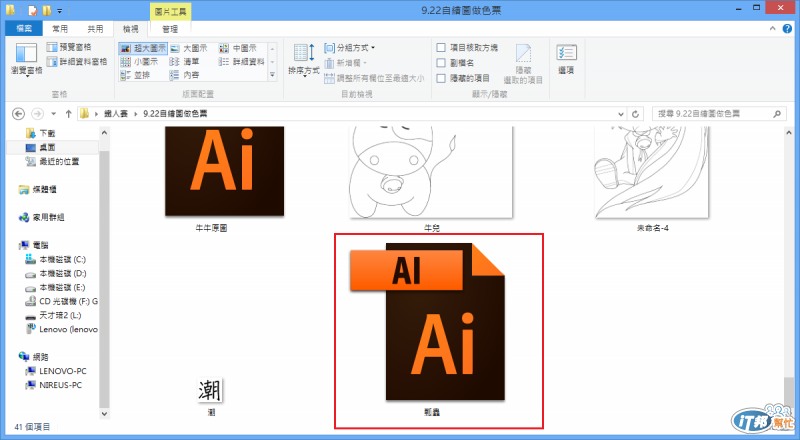Open the Lenovo device entry
This screenshot has width=800, height=440.
point(61,329)
